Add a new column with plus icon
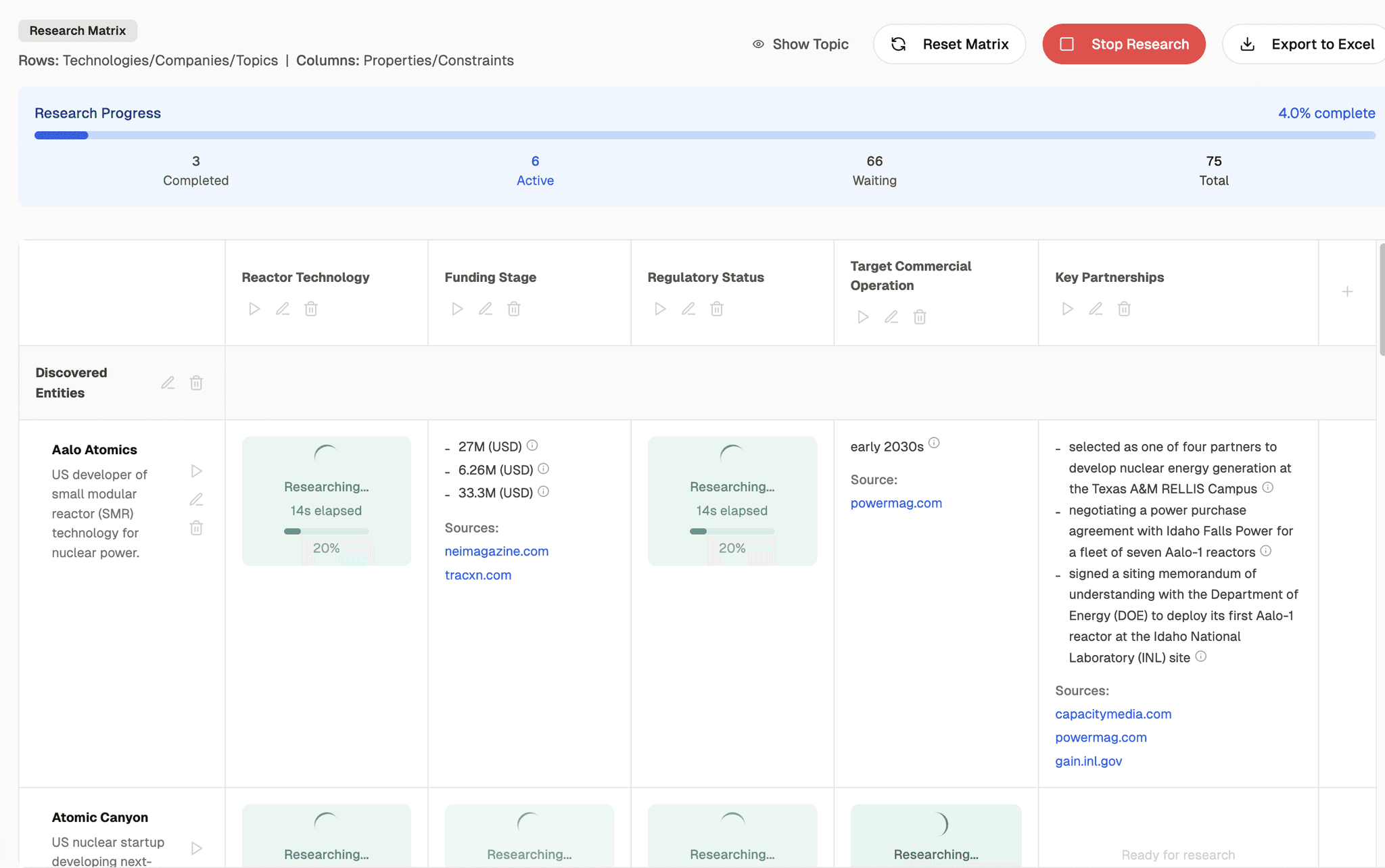This screenshot has width=1385, height=868. point(1347,292)
